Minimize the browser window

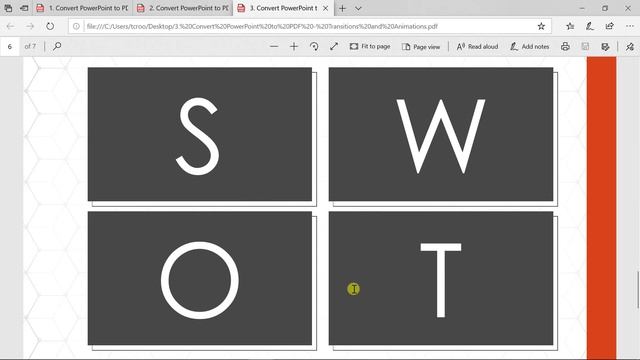click(582, 8)
